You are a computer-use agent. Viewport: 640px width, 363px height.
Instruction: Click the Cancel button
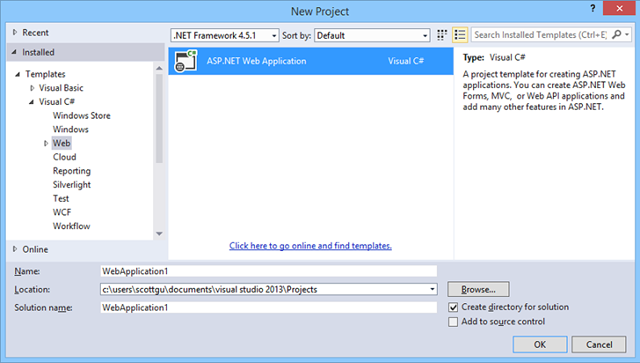pos(599,345)
